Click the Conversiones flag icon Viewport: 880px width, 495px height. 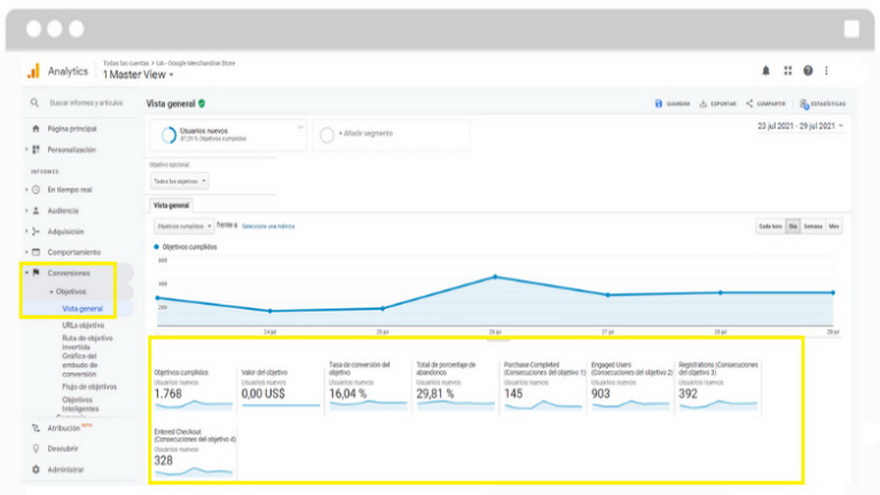click(x=36, y=273)
